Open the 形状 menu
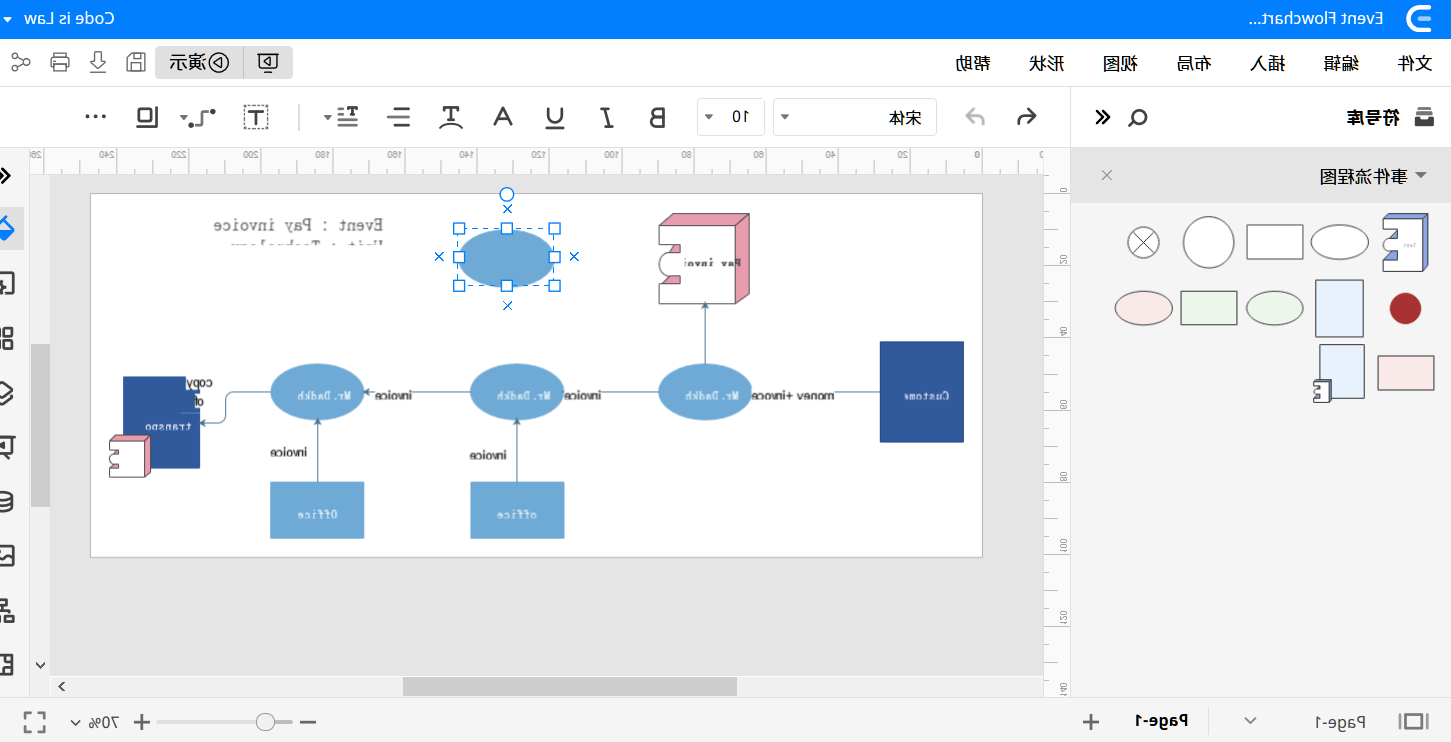This screenshot has height=742, width=1451. (1046, 63)
